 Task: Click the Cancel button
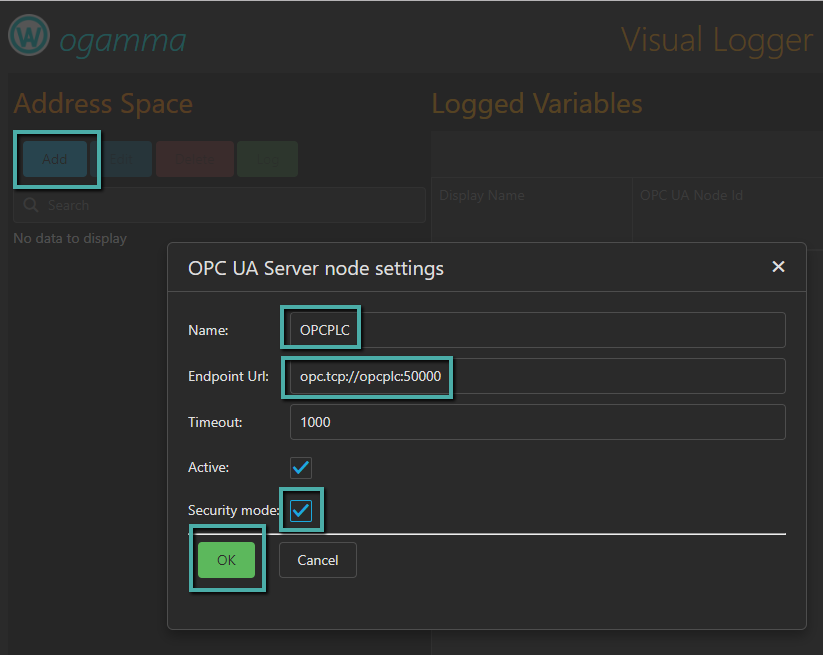pos(317,560)
